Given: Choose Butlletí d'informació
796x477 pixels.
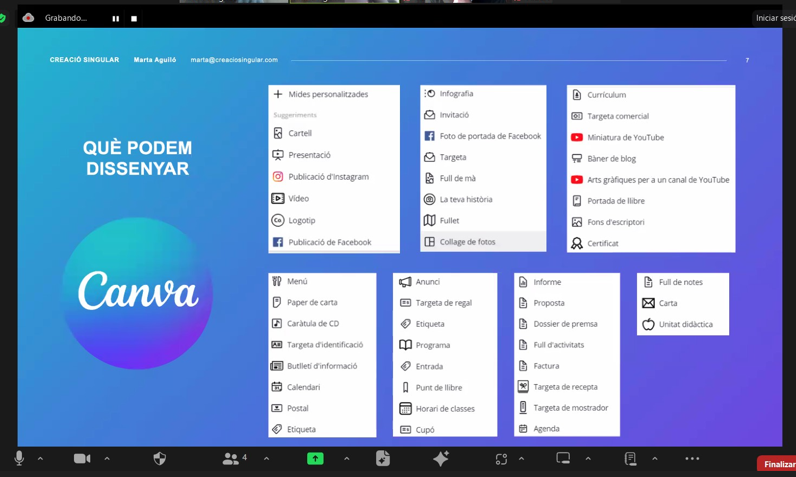Looking at the screenshot, I should pos(315,366).
